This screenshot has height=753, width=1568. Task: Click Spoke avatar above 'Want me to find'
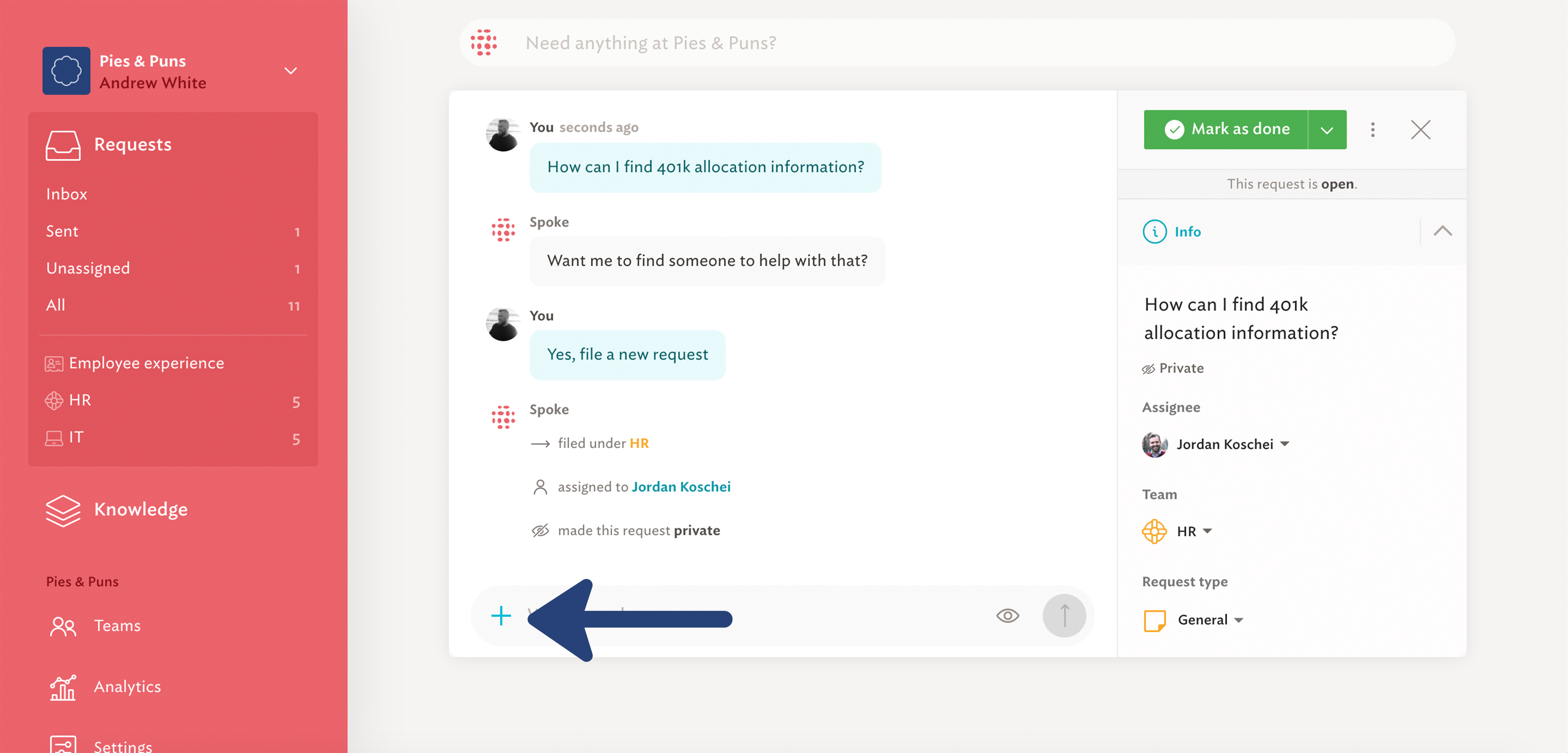tap(503, 230)
